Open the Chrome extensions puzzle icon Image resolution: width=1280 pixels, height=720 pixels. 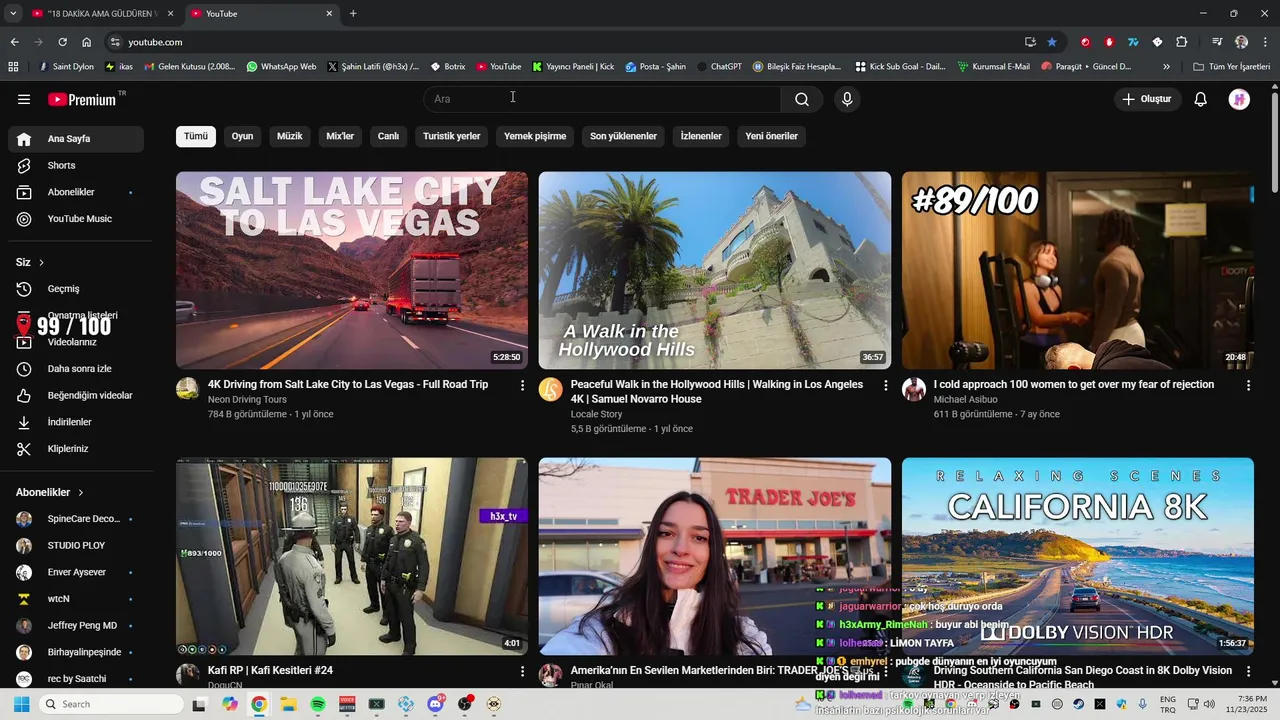pos(1182,42)
